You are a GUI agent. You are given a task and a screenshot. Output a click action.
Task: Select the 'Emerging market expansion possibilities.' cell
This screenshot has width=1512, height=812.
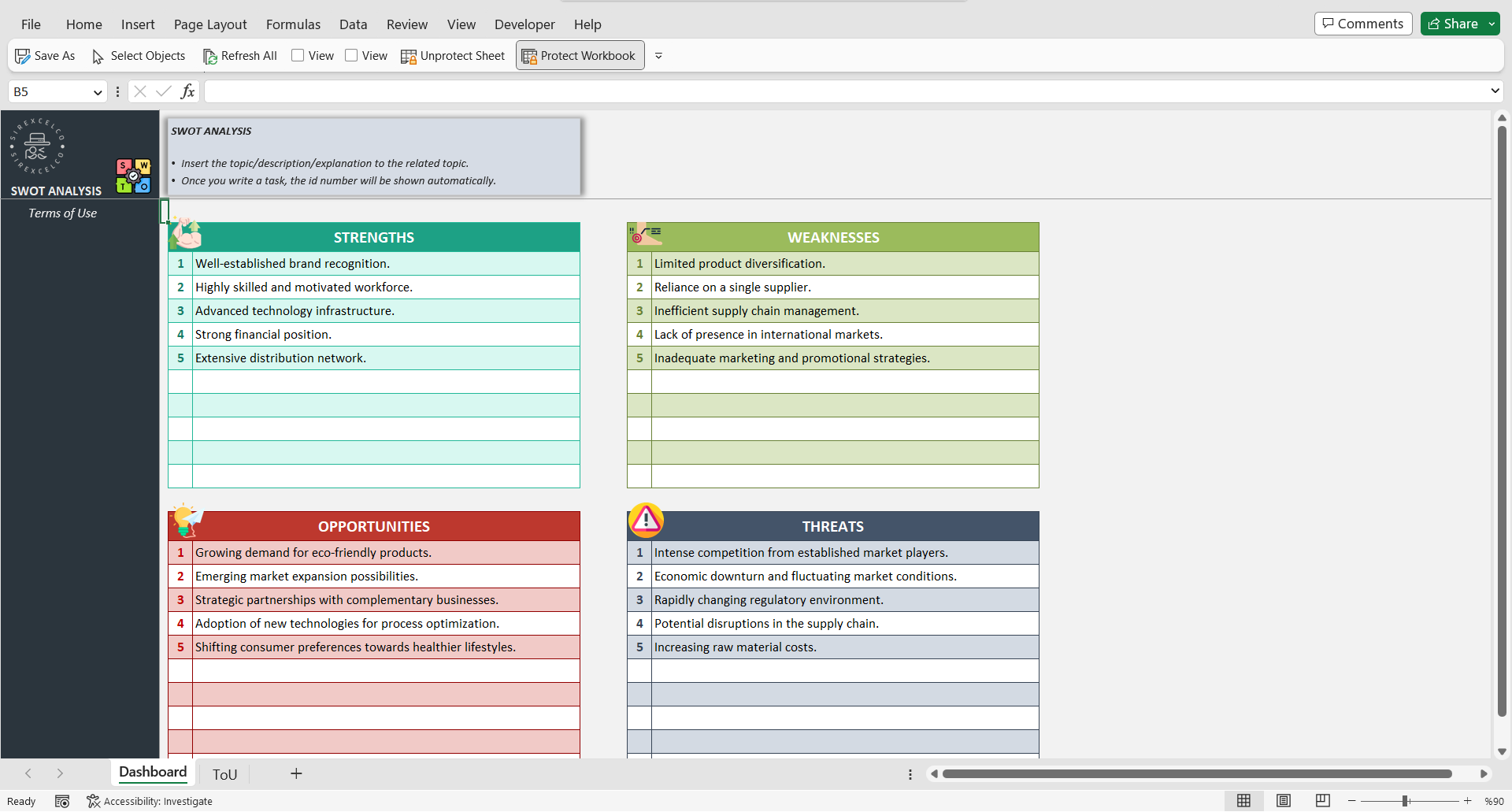(x=386, y=577)
